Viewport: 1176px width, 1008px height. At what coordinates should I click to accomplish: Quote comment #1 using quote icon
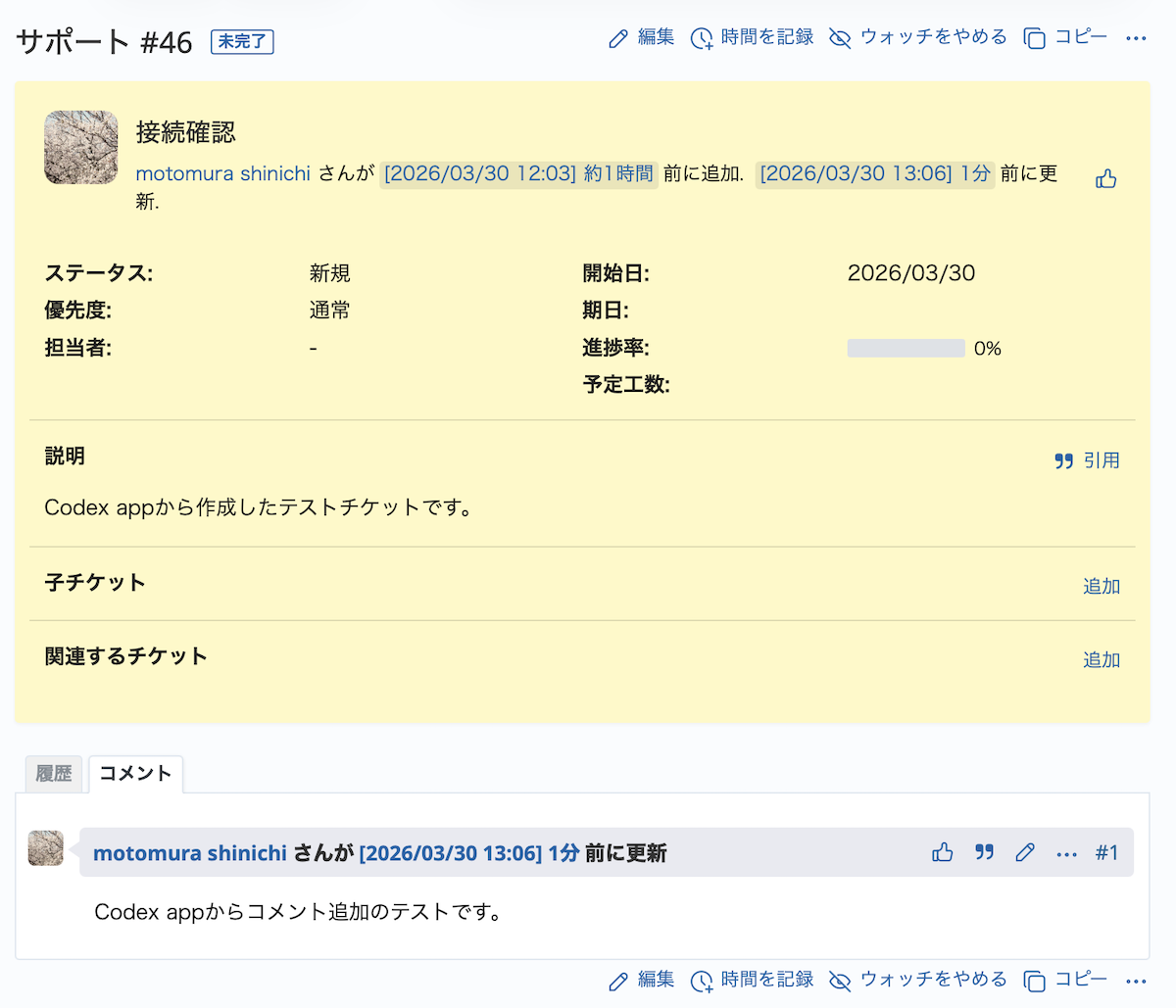click(985, 852)
